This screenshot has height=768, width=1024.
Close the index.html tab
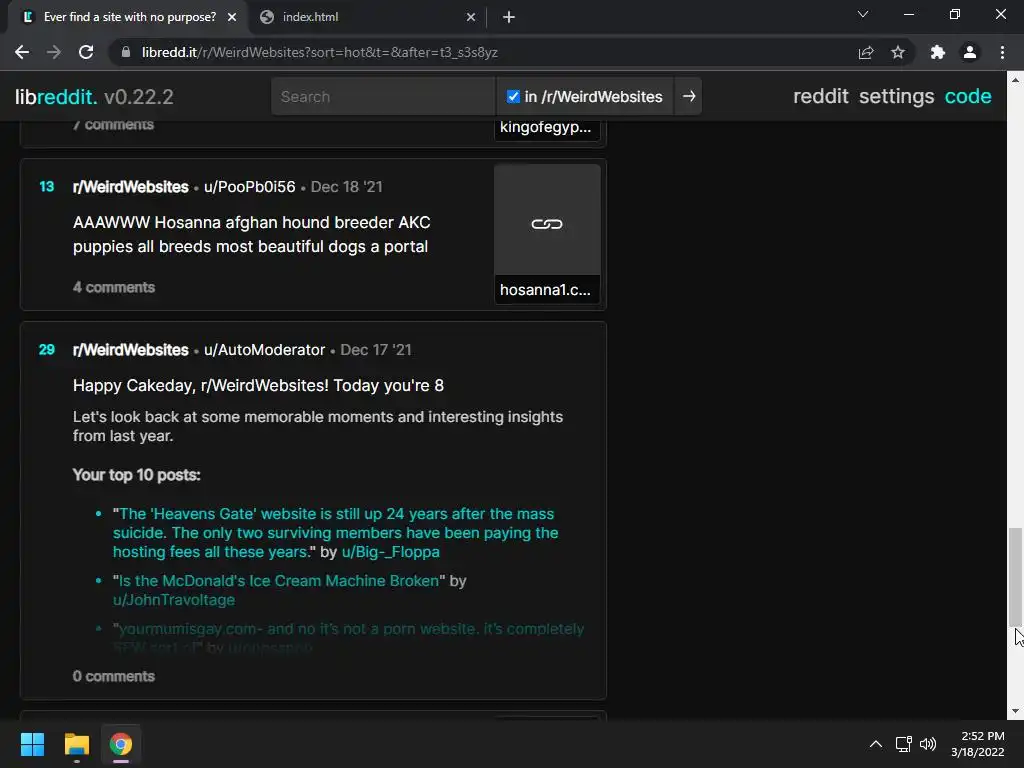click(x=471, y=17)
